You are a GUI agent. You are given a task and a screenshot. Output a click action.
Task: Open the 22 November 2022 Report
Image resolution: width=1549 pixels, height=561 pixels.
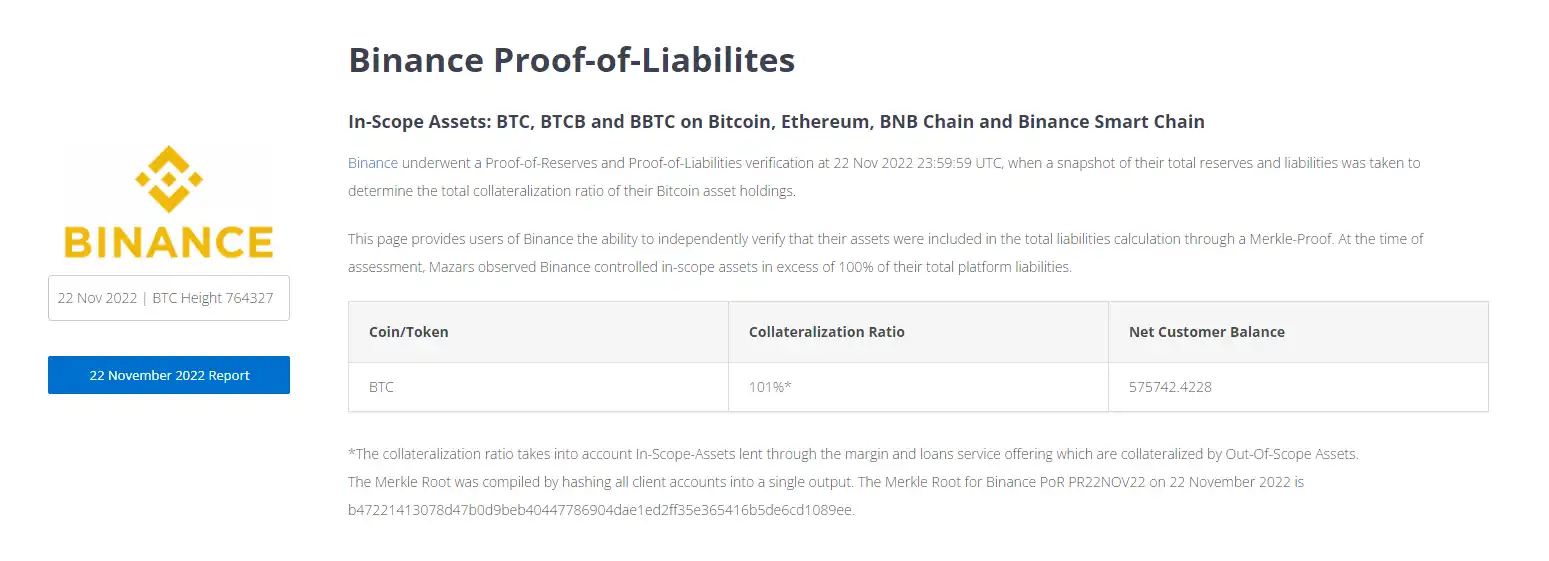169,375
